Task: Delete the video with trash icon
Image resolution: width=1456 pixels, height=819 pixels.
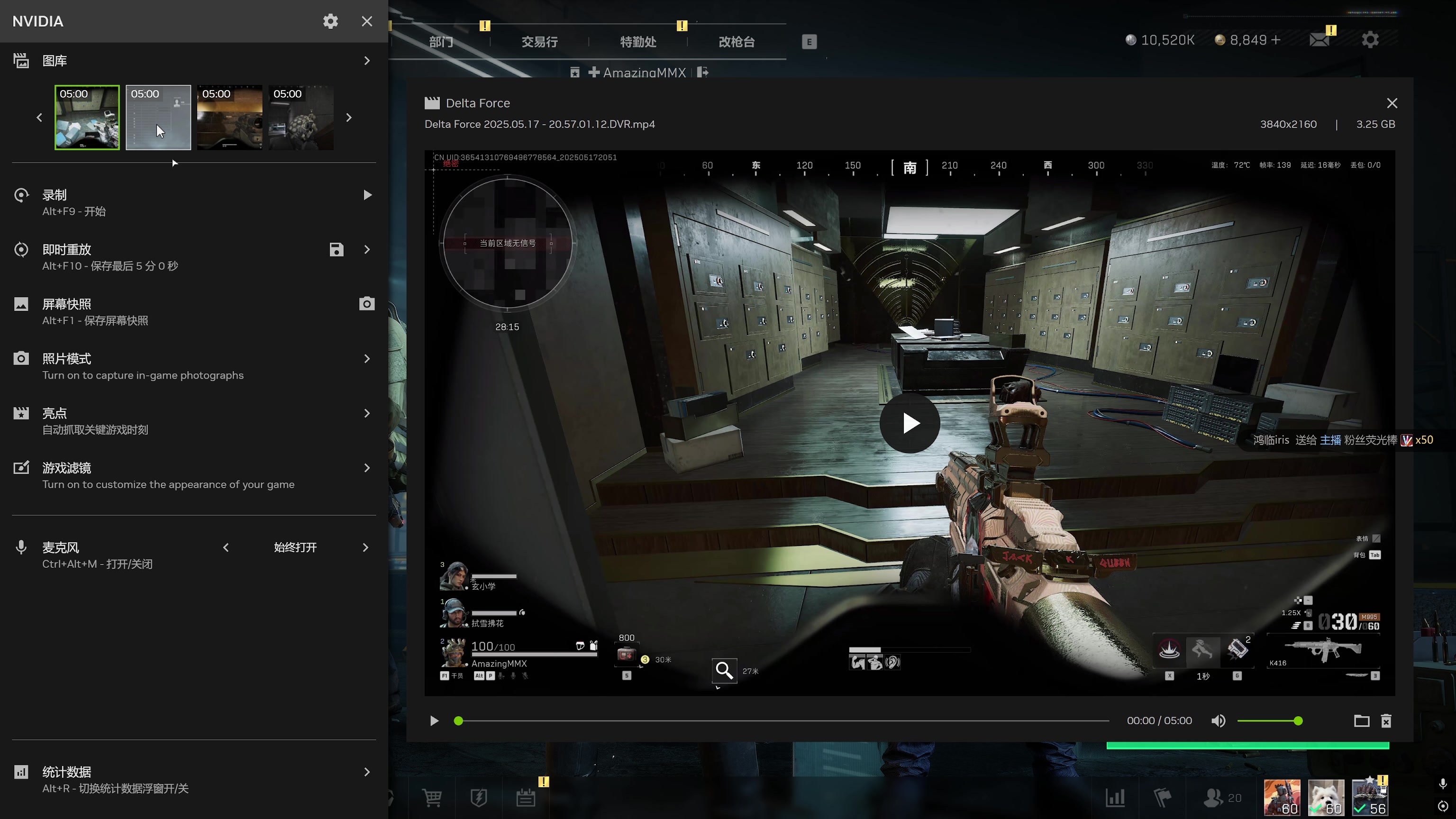Action: [x=1386, y=720]
